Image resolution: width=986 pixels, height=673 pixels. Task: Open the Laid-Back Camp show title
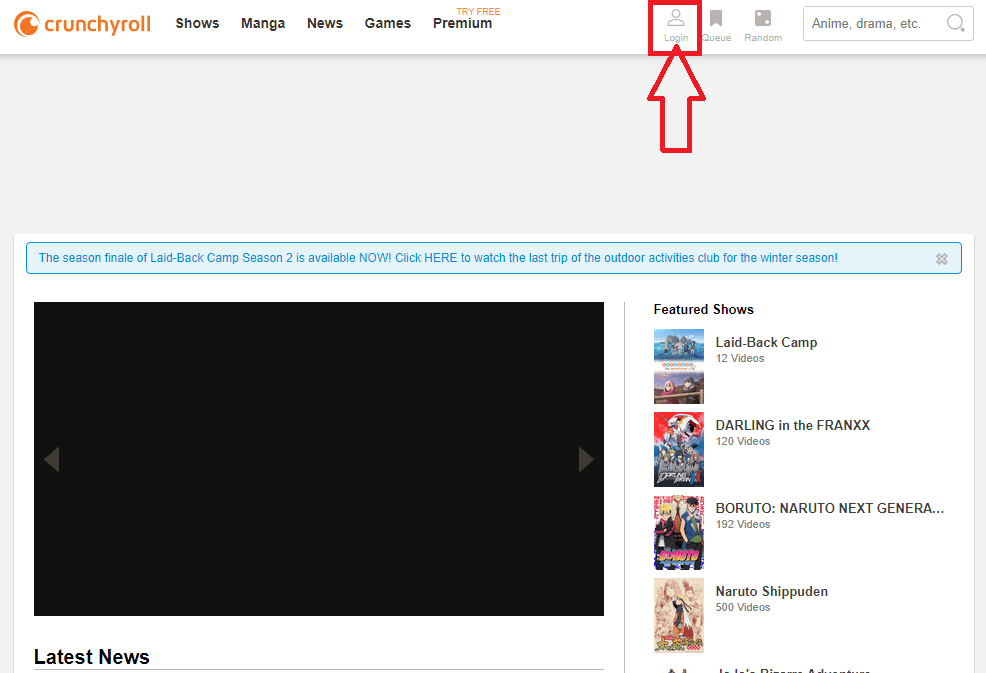pos(767,342)
